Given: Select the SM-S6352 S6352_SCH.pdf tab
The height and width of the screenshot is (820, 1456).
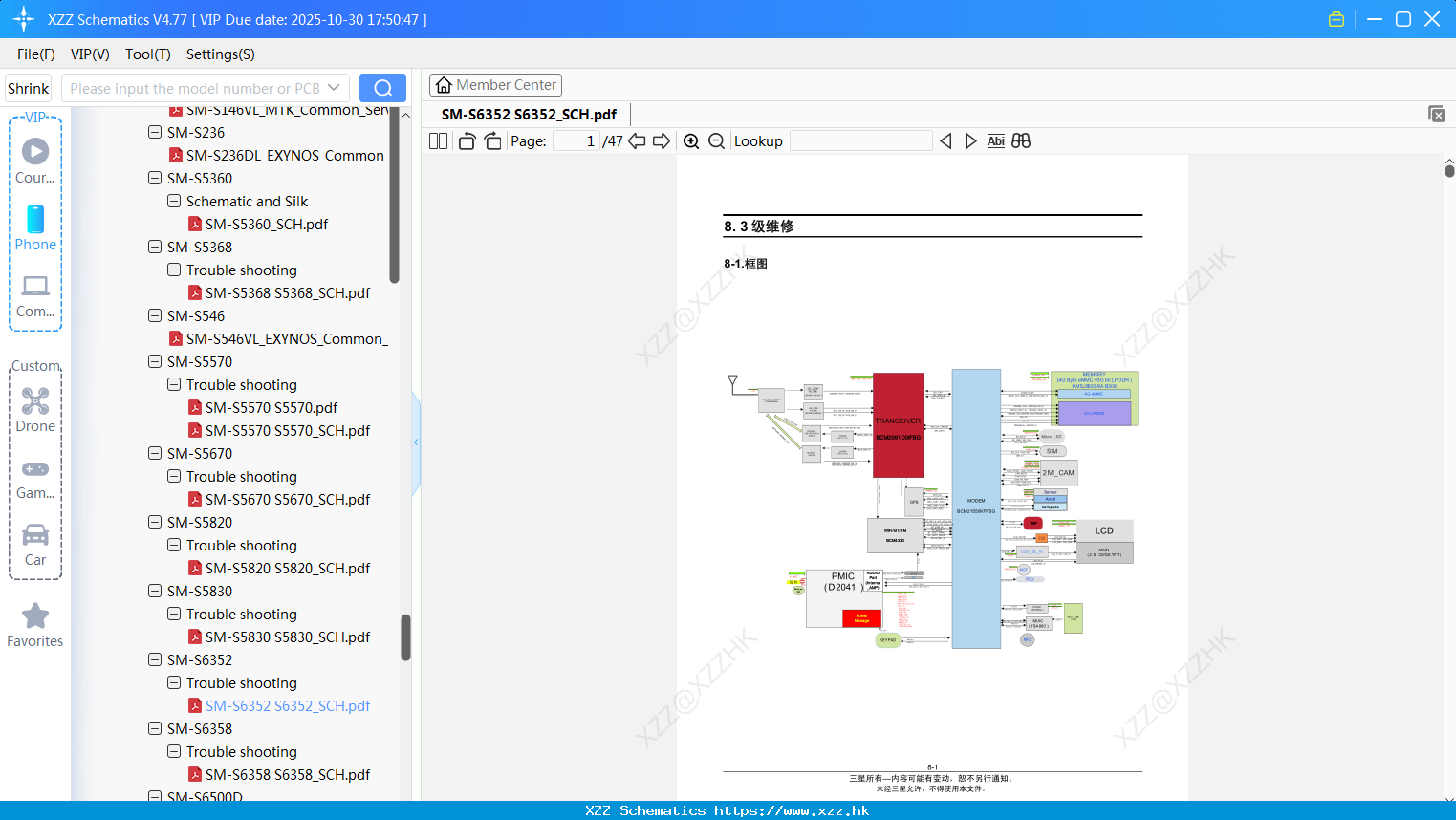Looking at the screenshot, I should click(529, 115).
